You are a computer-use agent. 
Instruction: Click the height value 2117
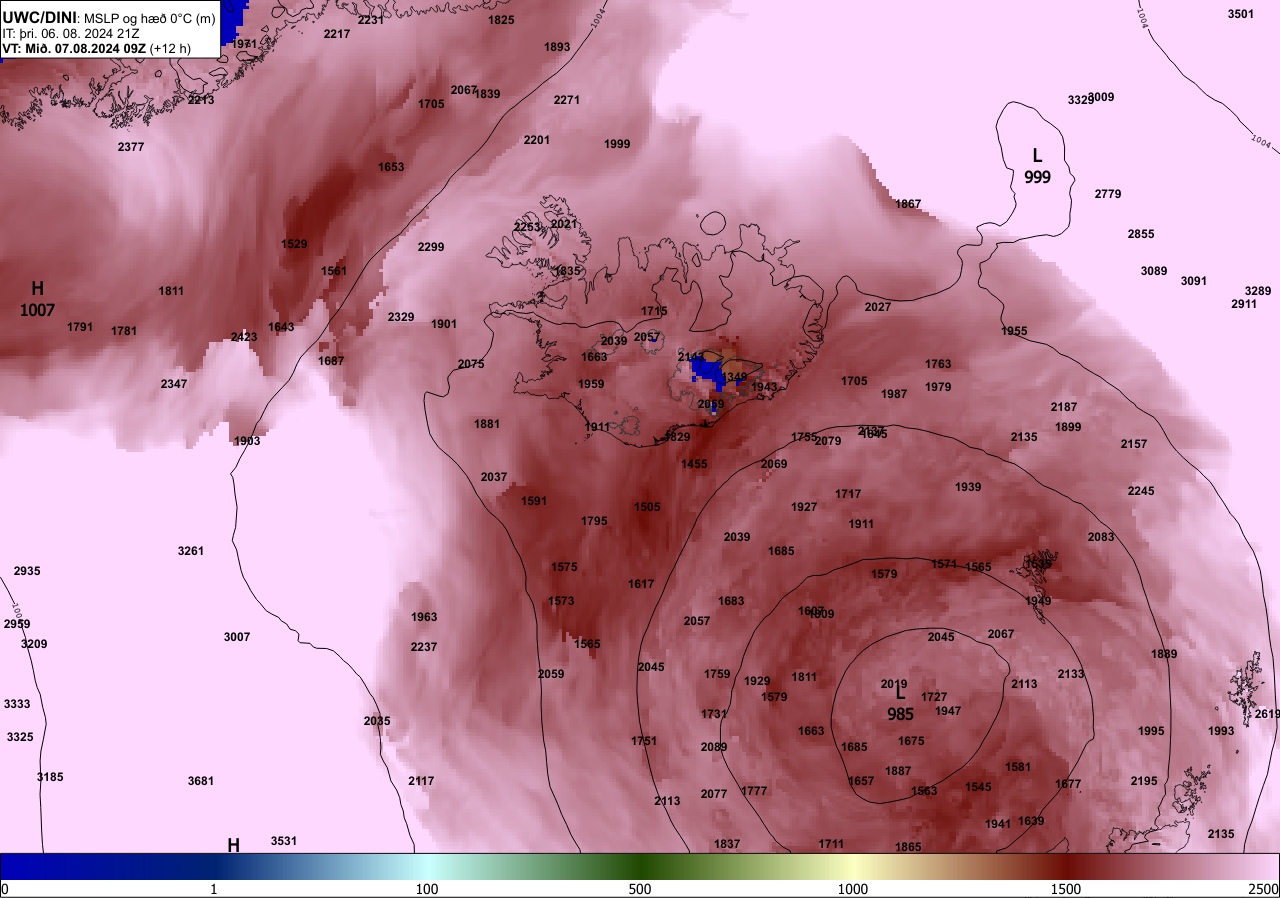click(x=421, y=781)
